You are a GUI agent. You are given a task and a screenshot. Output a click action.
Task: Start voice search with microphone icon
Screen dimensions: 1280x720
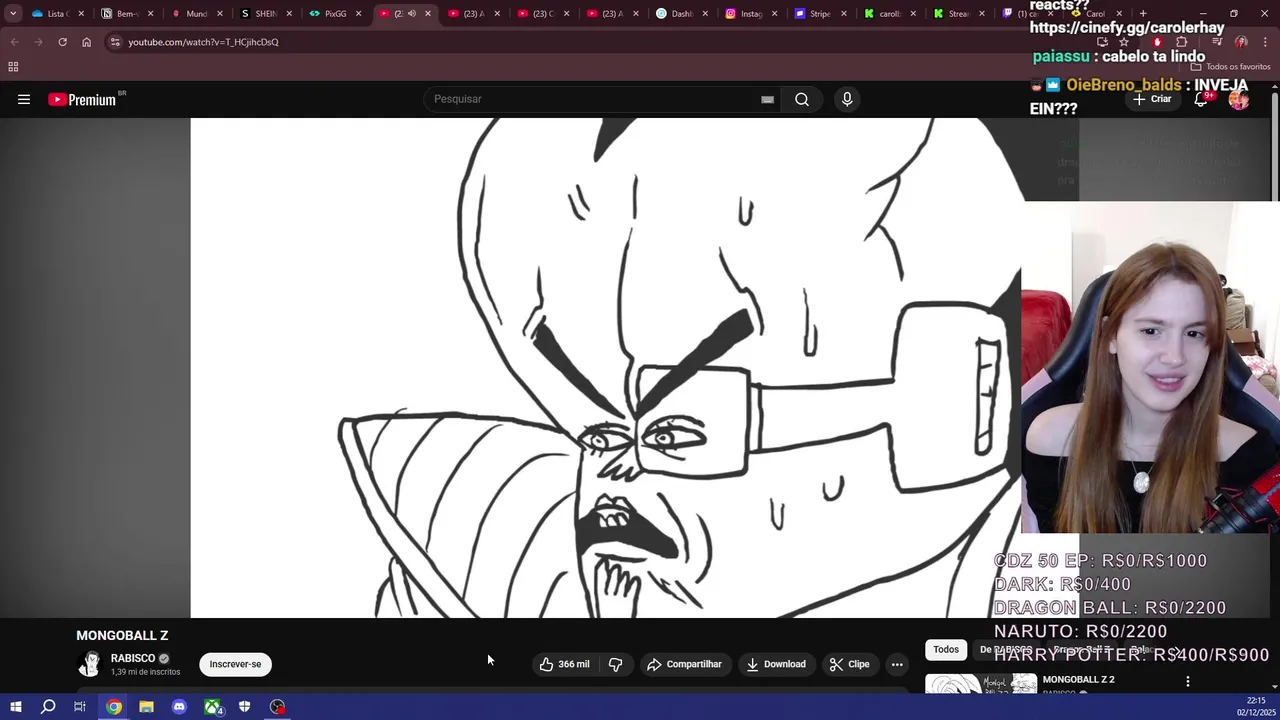click(x=847, y=99)
